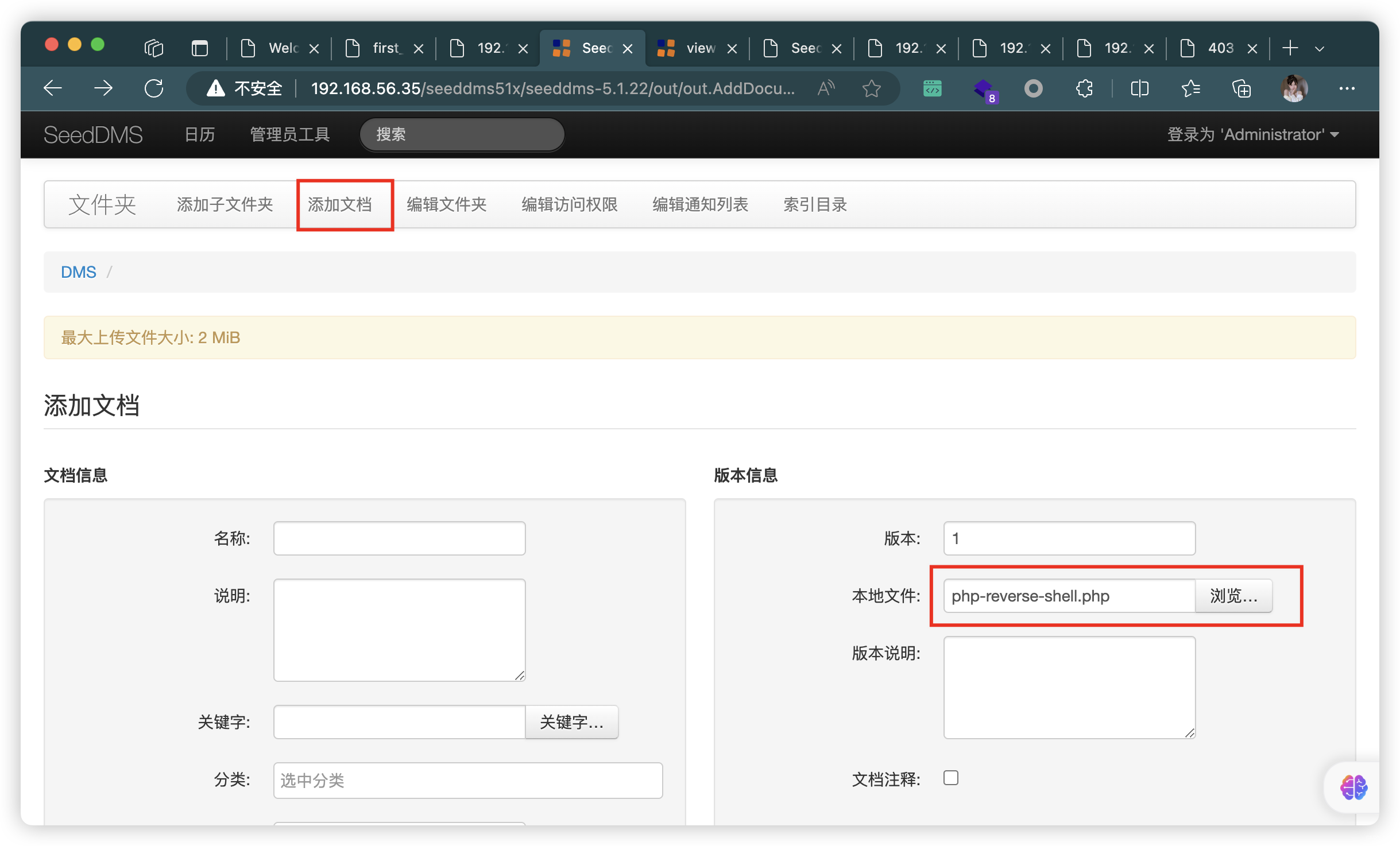Open the 选中分类 category selector
The image size is (1400, 846).
[x=468, y=780]
